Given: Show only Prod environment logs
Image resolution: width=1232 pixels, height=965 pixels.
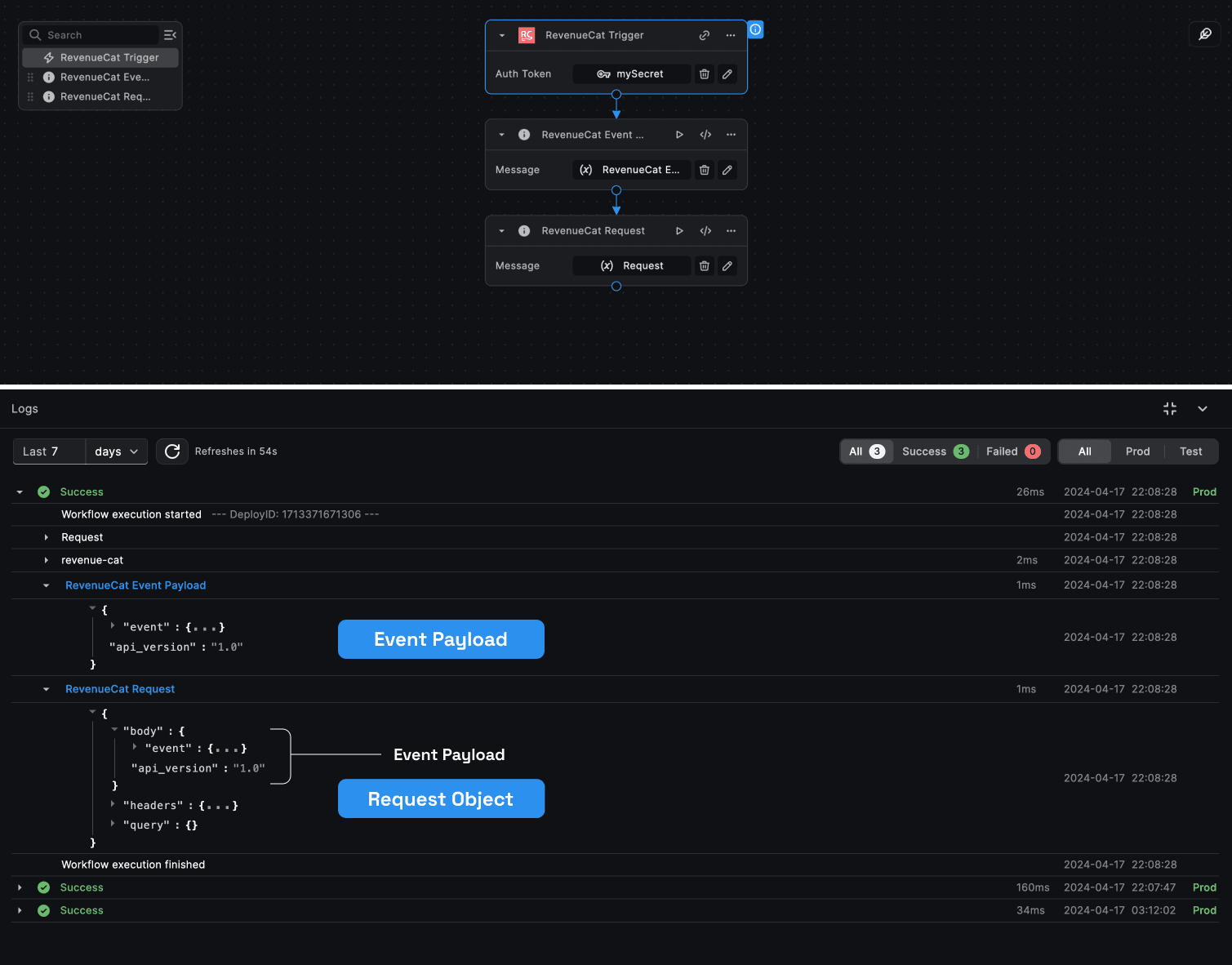Looking at the screenshot, I should [x=1137, y=451].
